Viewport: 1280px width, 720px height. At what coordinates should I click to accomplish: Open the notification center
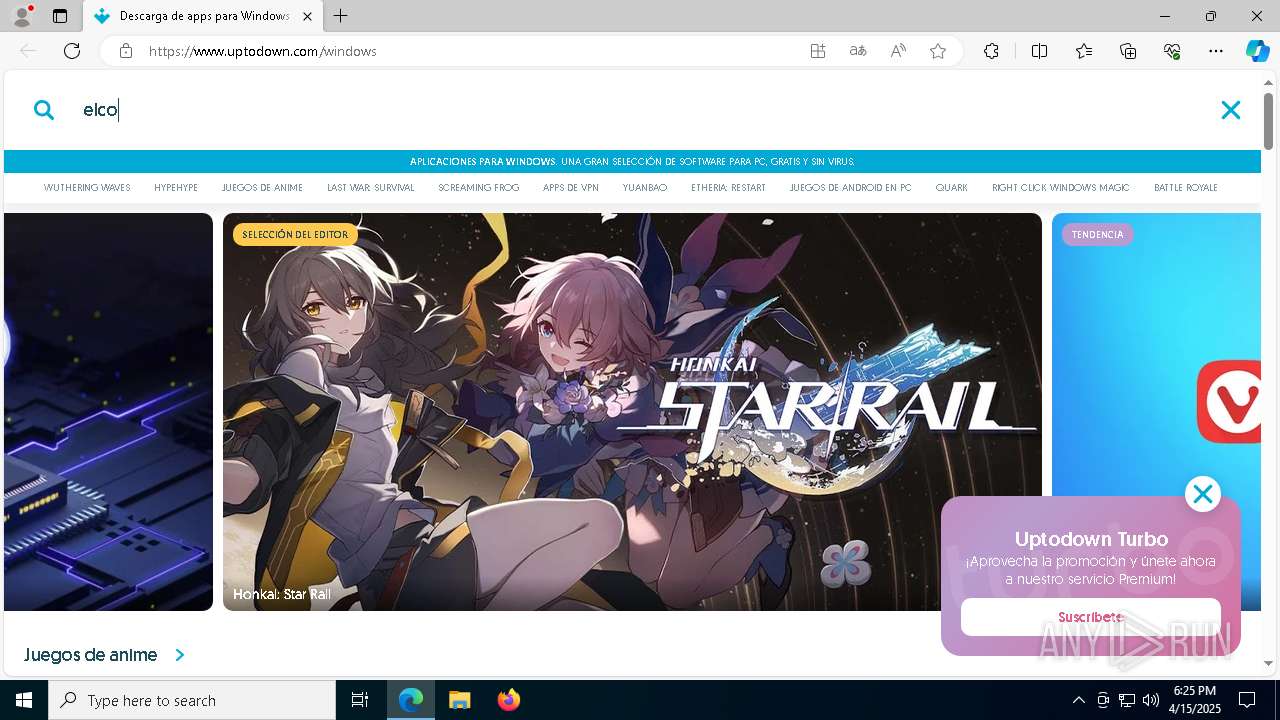(x=1247, y=700)
